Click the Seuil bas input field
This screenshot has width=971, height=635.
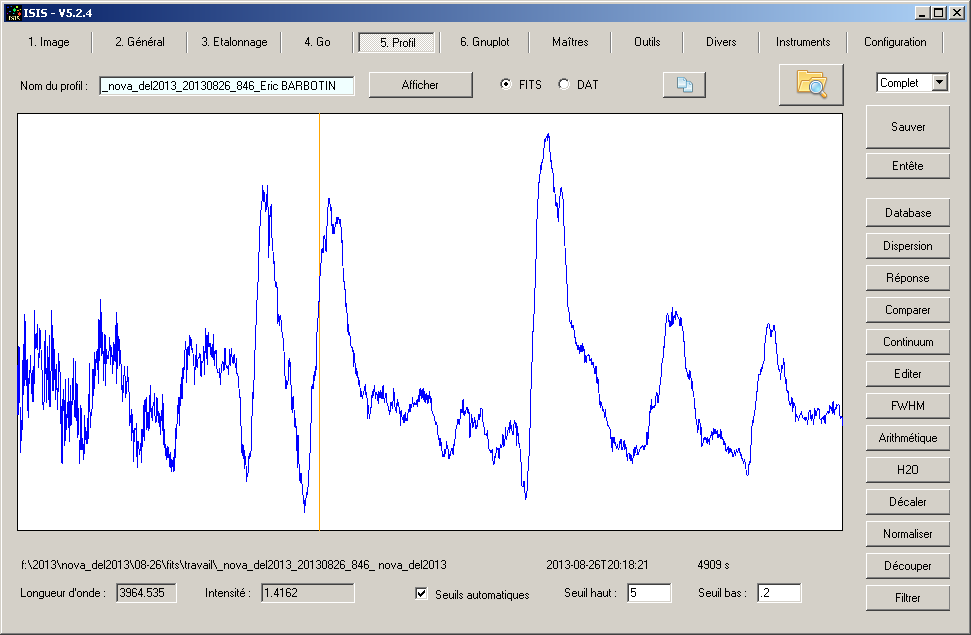[x=778, y=593]
